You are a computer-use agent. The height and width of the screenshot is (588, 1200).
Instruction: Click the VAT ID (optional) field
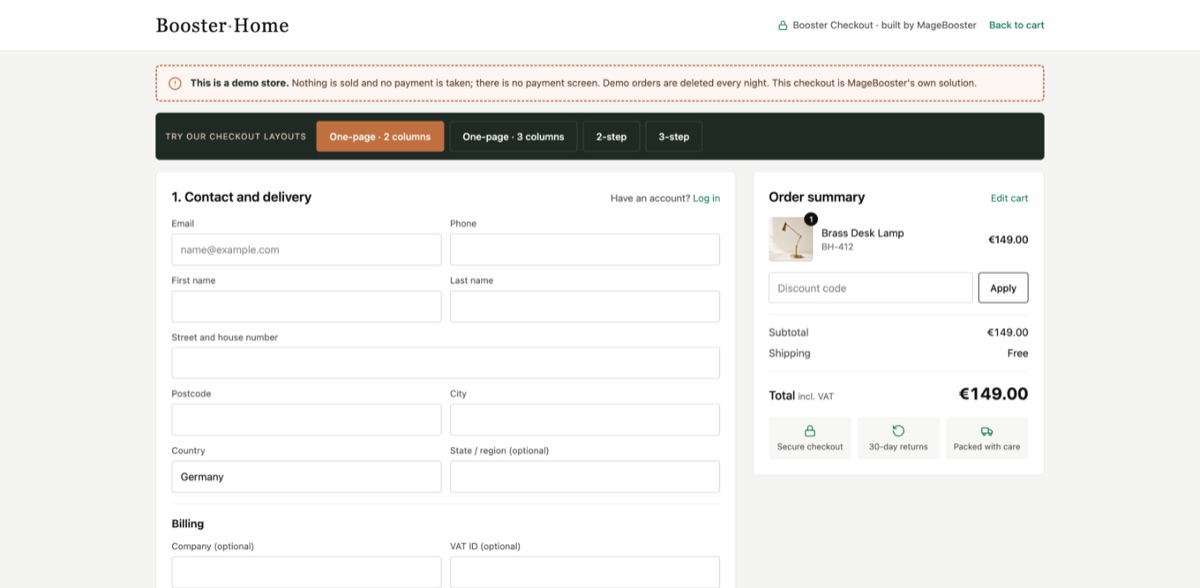tap(585, 572)
